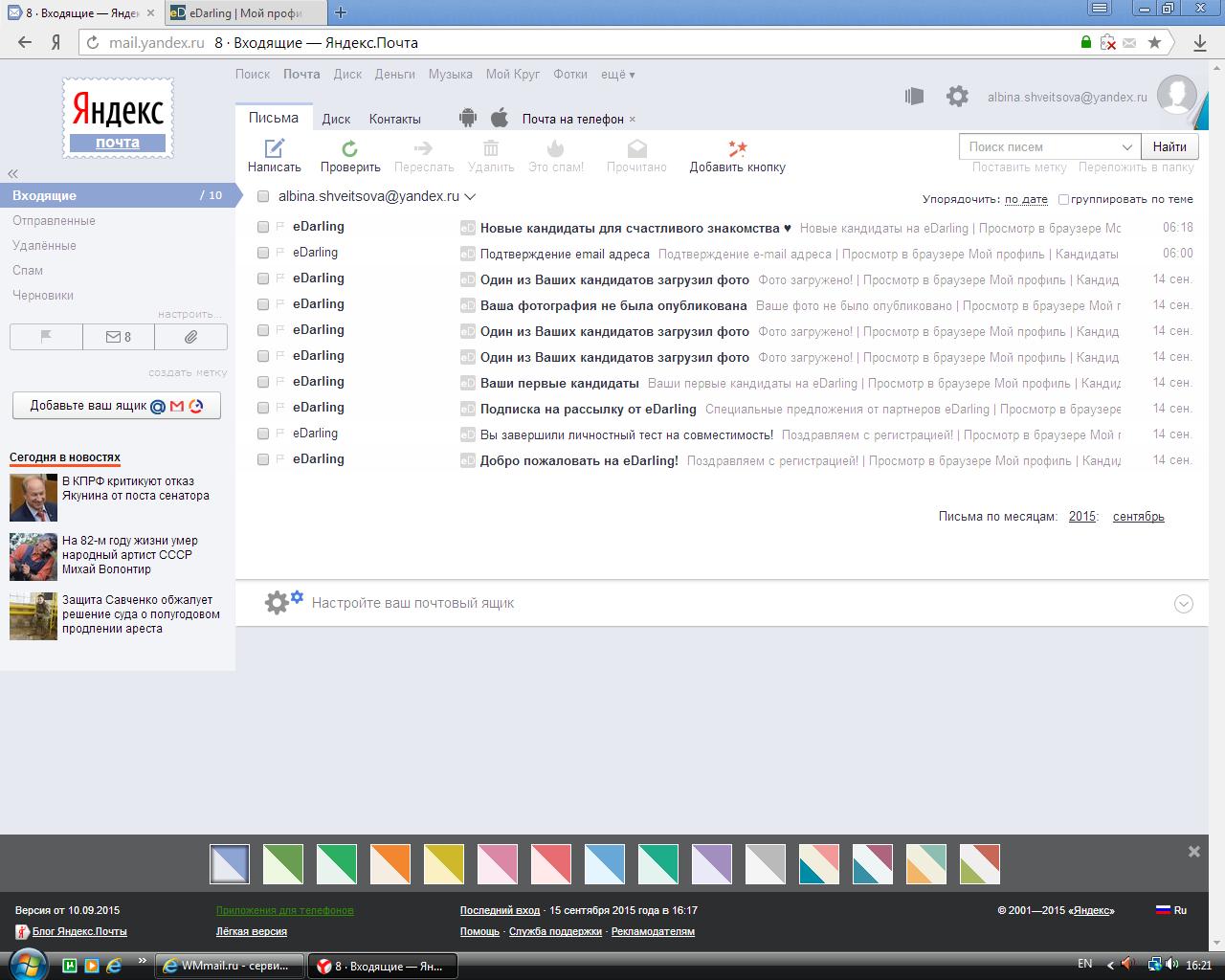Click the Apple app icon
This screenshot has height=980, width=1225.
[x=500, y=118]
